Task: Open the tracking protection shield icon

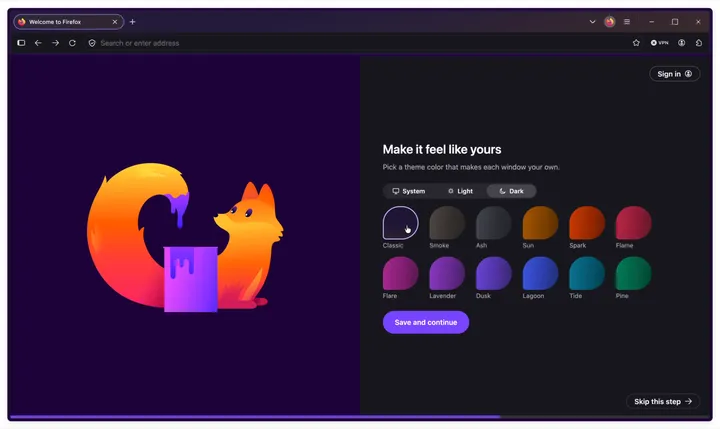Action: (x=92, y=43)
